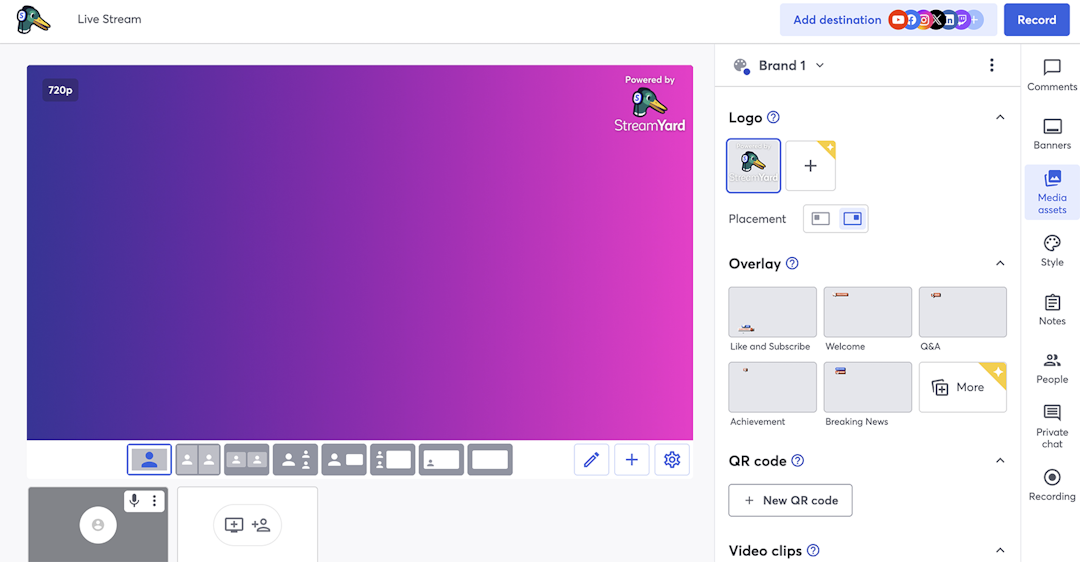Viewport: 1080px width, 562px height.
Task: Select the person-plus-screen news layout
Action: (x=344, y=459)
